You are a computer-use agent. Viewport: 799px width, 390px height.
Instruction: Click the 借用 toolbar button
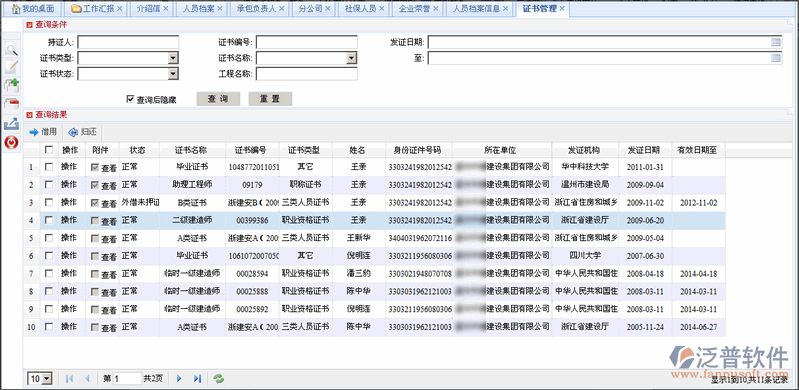(43, 132)
